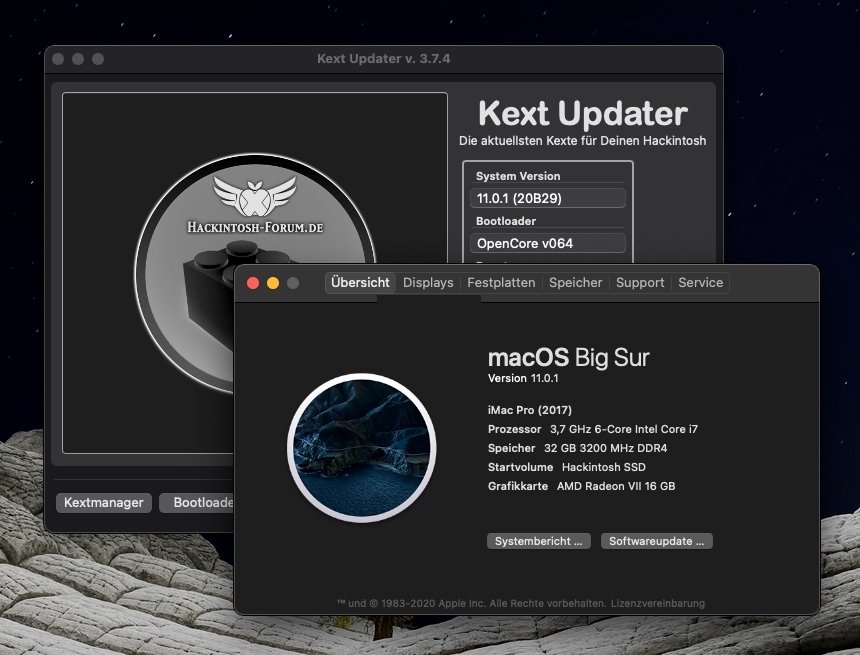Switch to the Übersicht tab
Viewport: 860px width, 655px height.
pyautogui.click(x=360, y=283)
